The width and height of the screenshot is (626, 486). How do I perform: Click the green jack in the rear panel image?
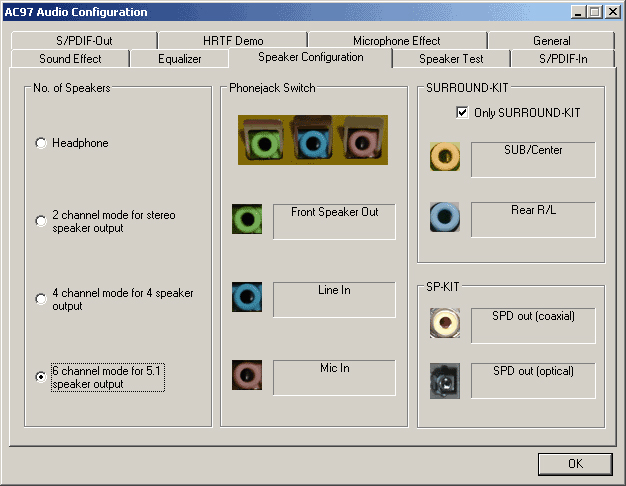click(264, 144)
